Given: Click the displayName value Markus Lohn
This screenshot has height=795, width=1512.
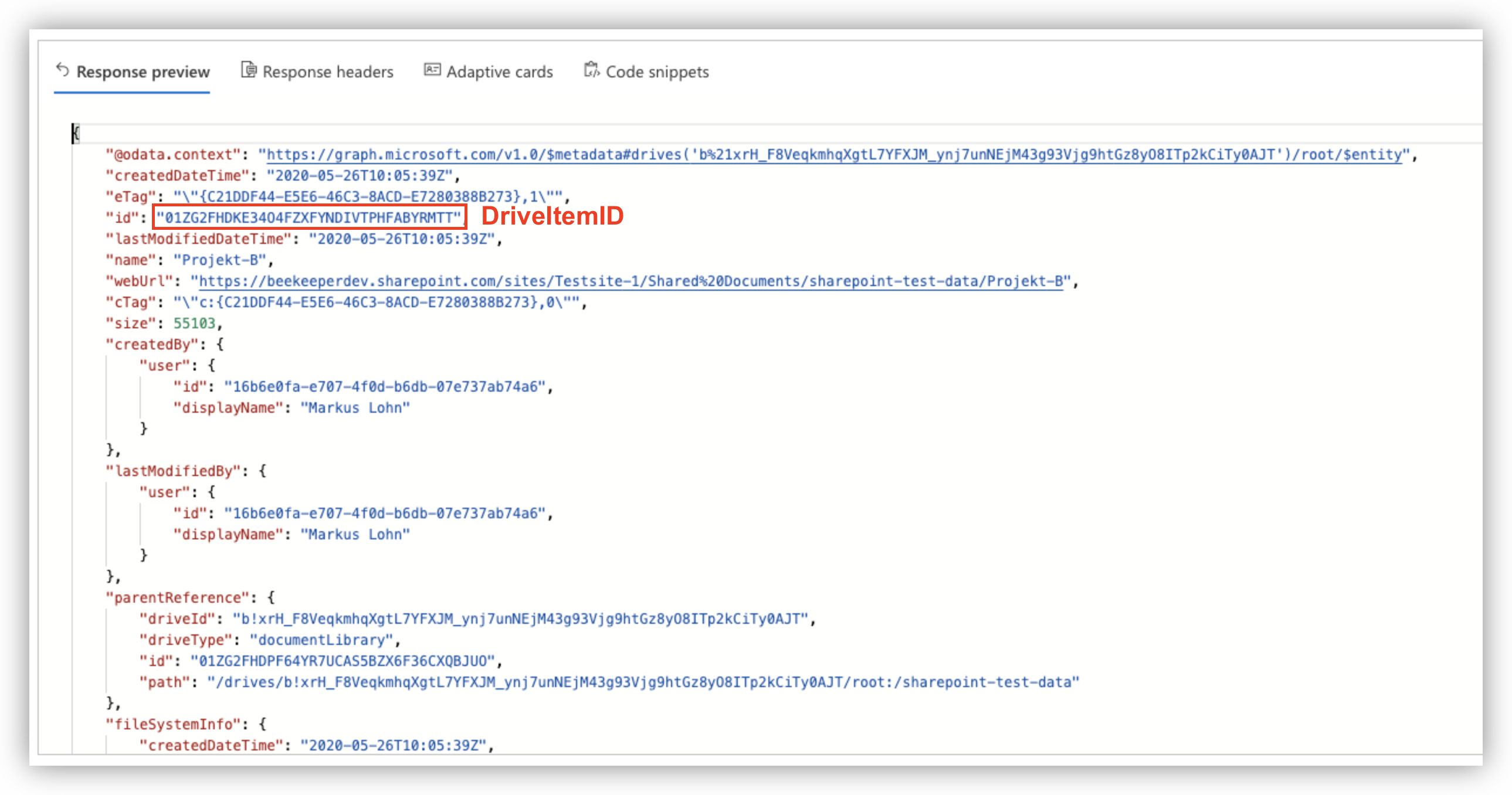Looking at the screenshot, I should 355,407.
